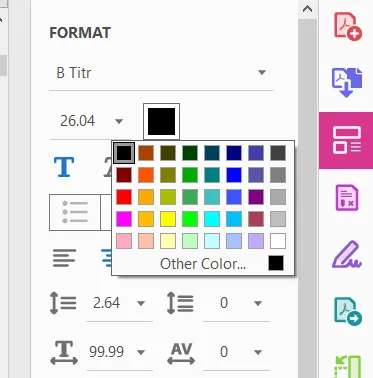Open the Create PDF tool icon
The image size is (373, 378).
[x=347, y=26]
